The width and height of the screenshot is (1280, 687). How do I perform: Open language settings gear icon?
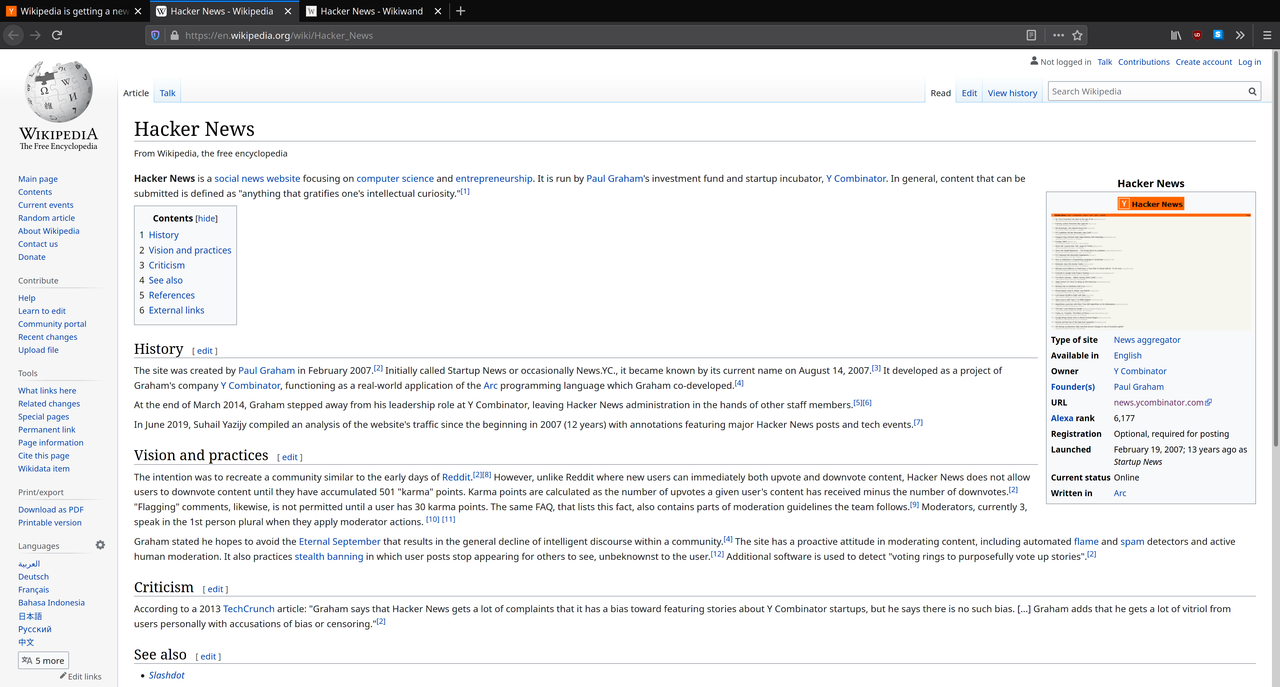(100, 545)
